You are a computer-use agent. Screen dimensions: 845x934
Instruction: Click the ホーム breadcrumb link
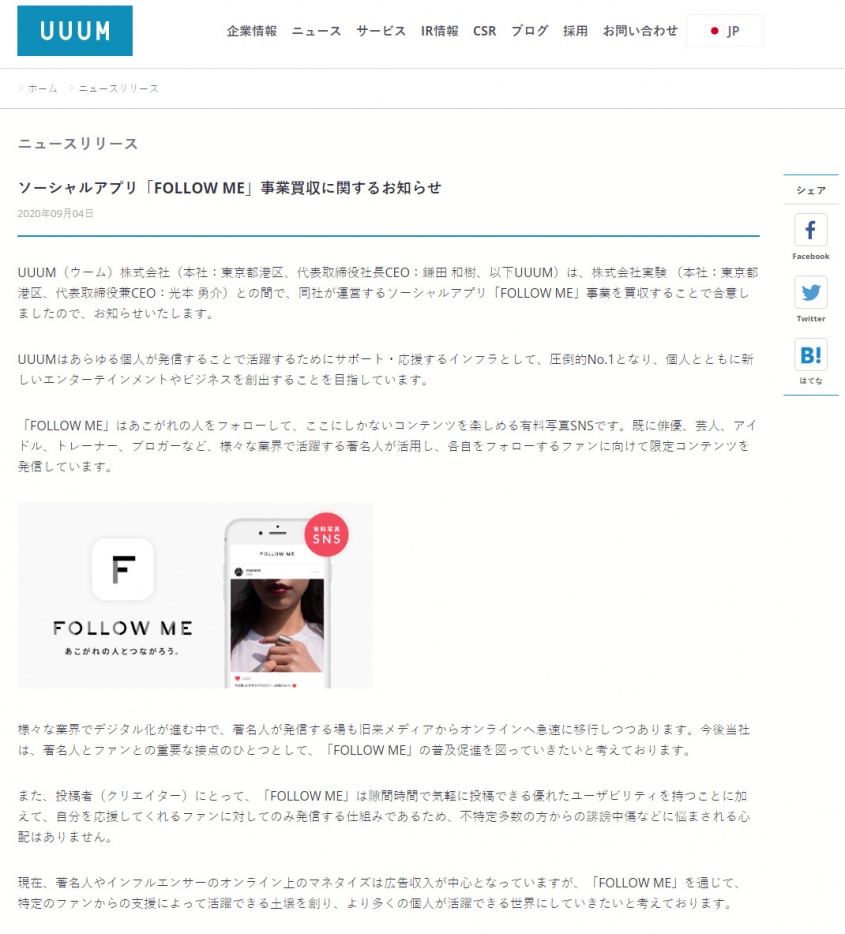click(x=42, y=88)
